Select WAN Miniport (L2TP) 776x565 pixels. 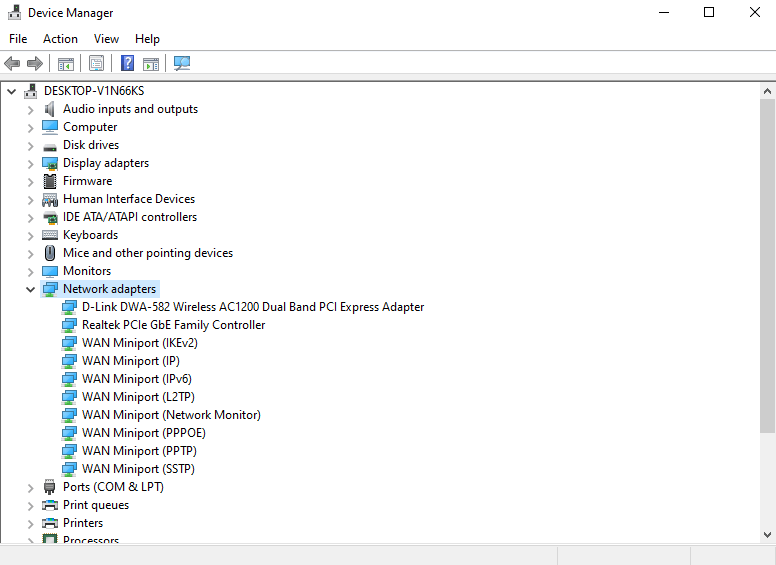pyautogui.click(x=138, y=397)
